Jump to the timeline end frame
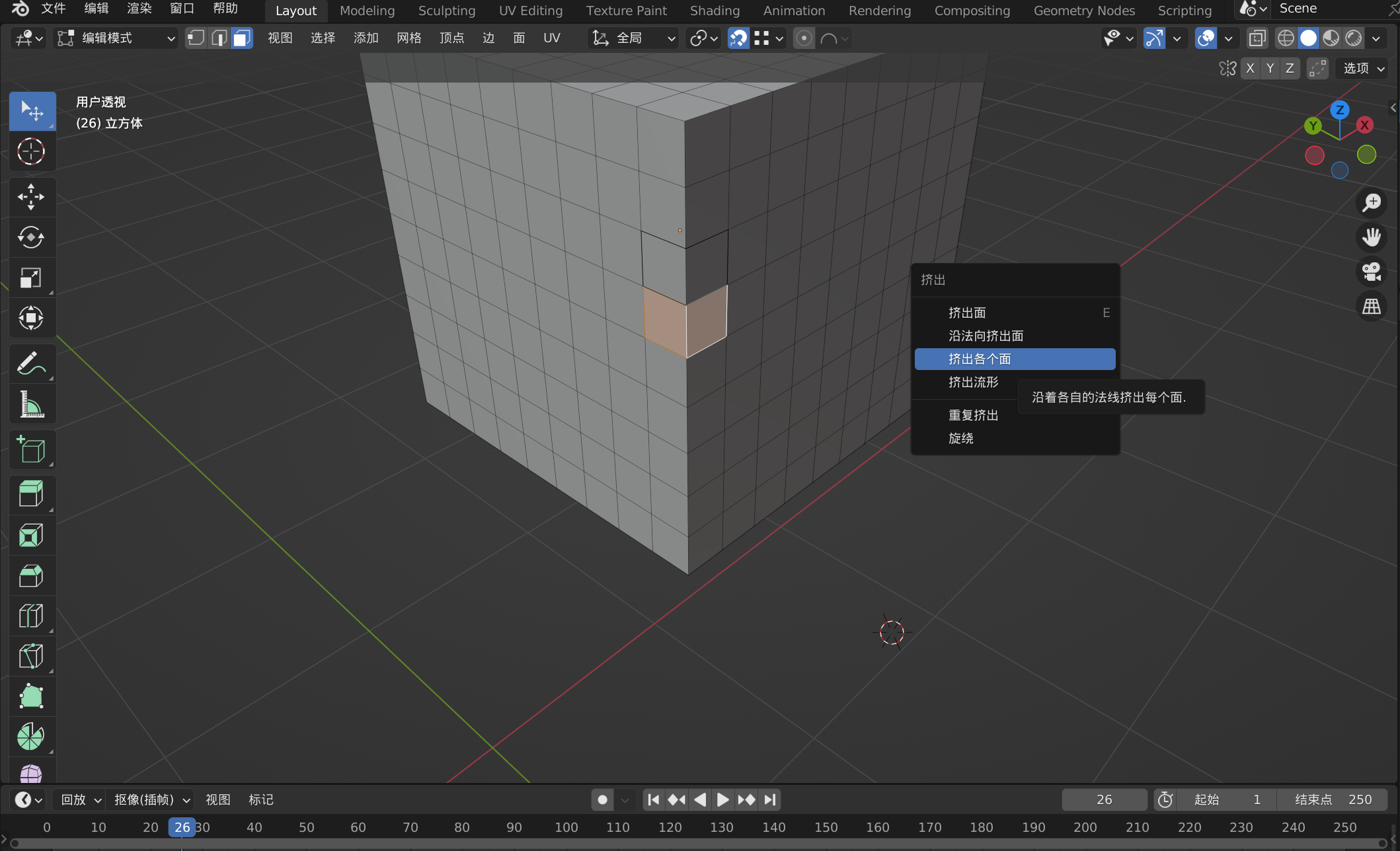The height and width of the screenshot is (851, 1400). (x=770, y=799)
